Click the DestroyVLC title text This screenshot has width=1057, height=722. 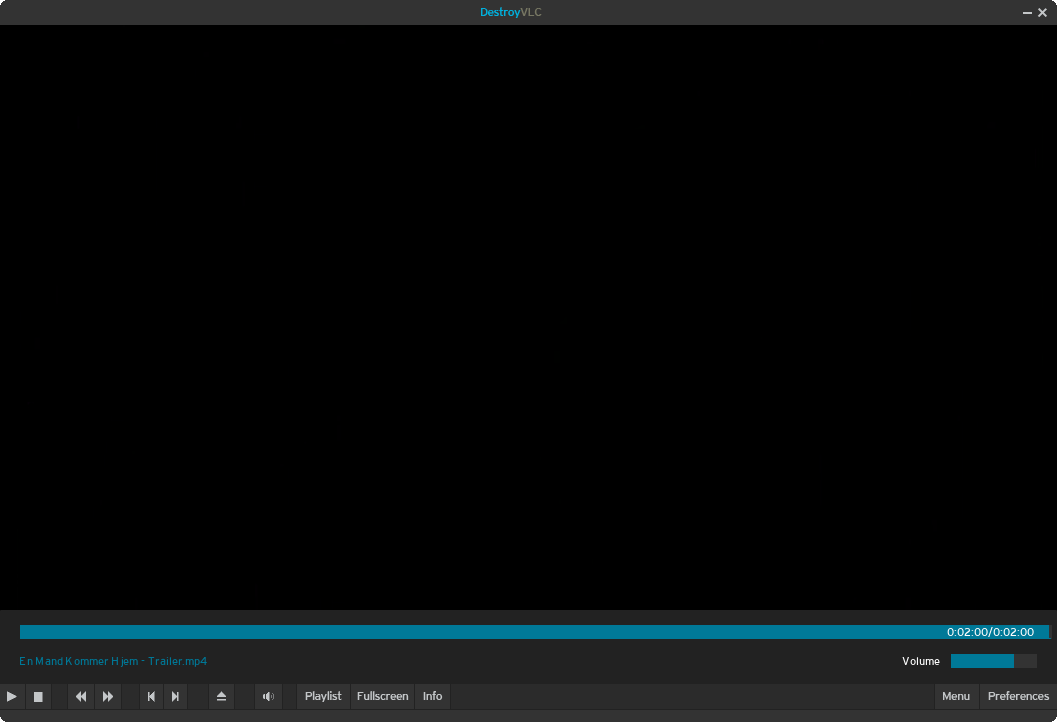point(511,12)
